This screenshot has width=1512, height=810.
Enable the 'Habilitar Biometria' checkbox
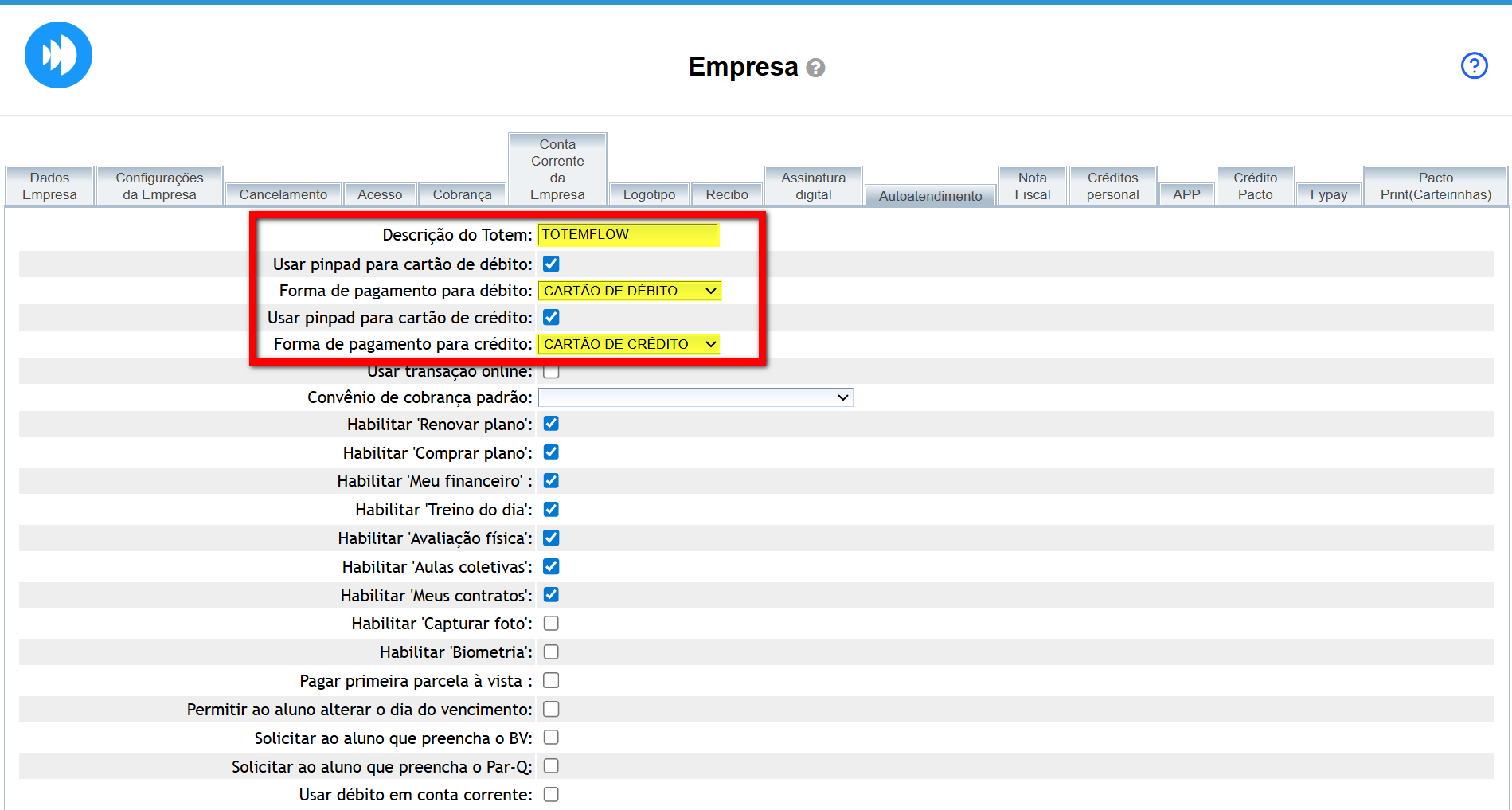(551, 652)
